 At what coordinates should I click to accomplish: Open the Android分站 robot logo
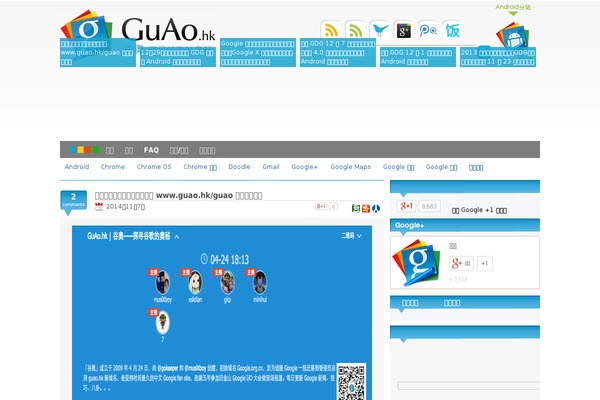point(513,35)
